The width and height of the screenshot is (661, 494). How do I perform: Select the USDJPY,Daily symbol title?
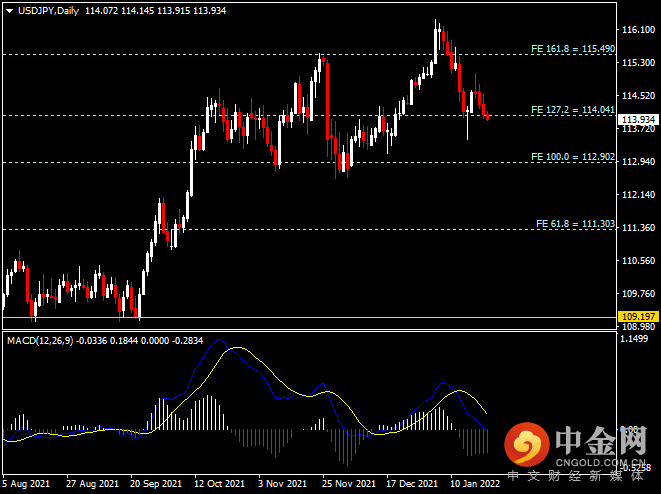point(48,11)
